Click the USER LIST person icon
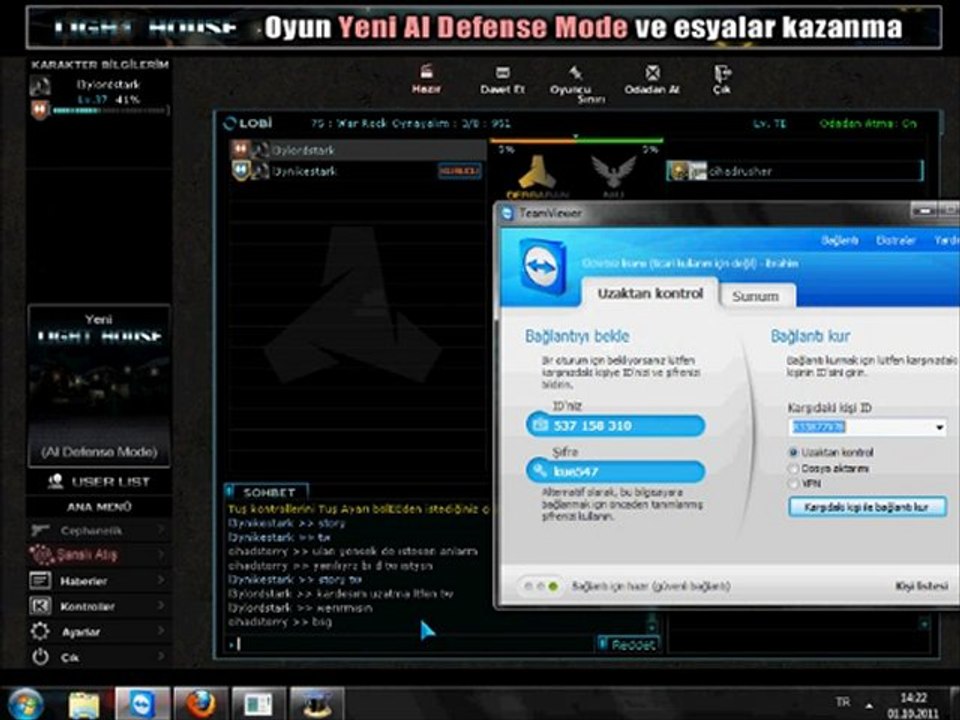Screen dimensions: 960x720 coord(56,481)
